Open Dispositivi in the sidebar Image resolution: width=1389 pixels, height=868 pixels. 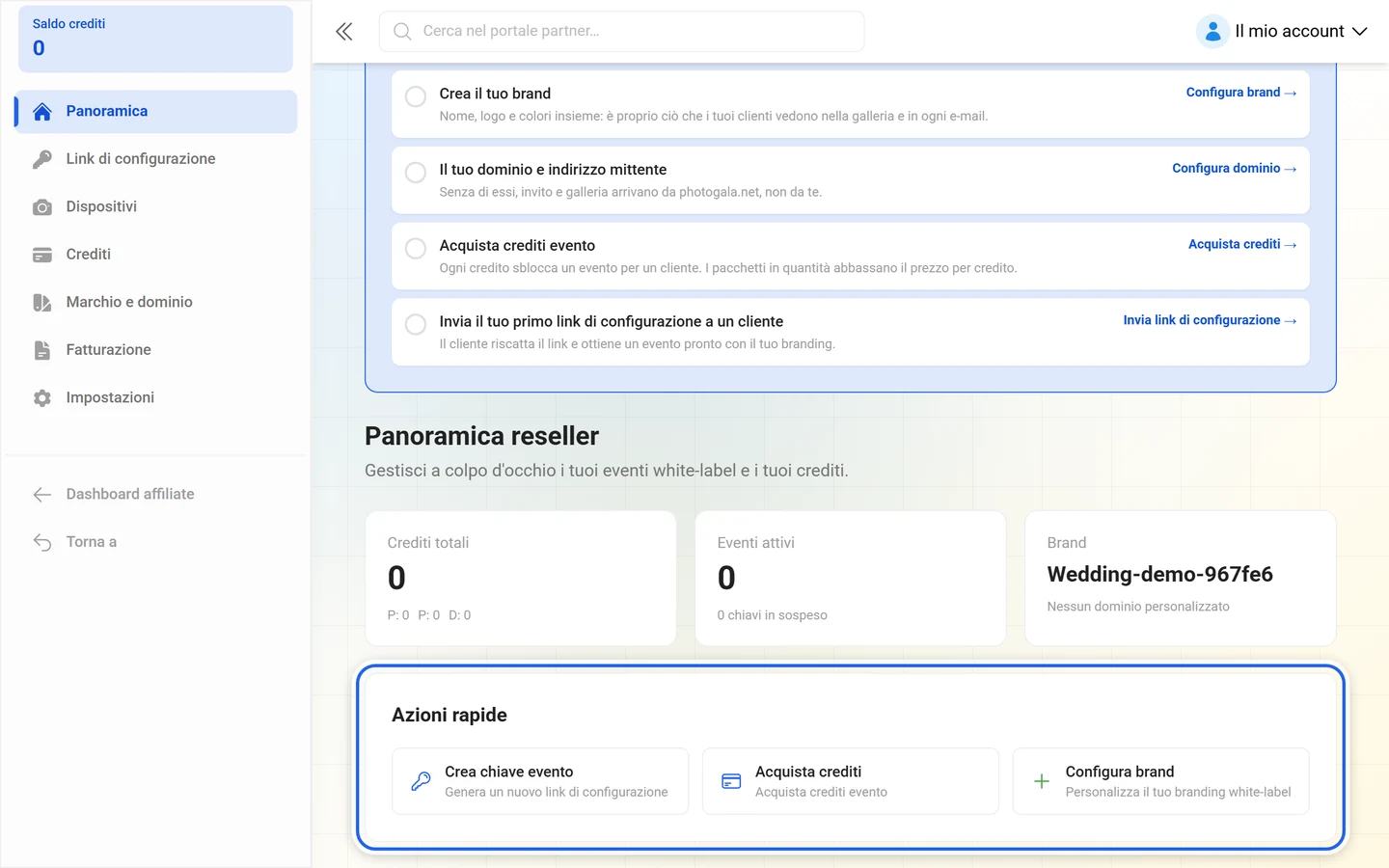tap(156, 207)
